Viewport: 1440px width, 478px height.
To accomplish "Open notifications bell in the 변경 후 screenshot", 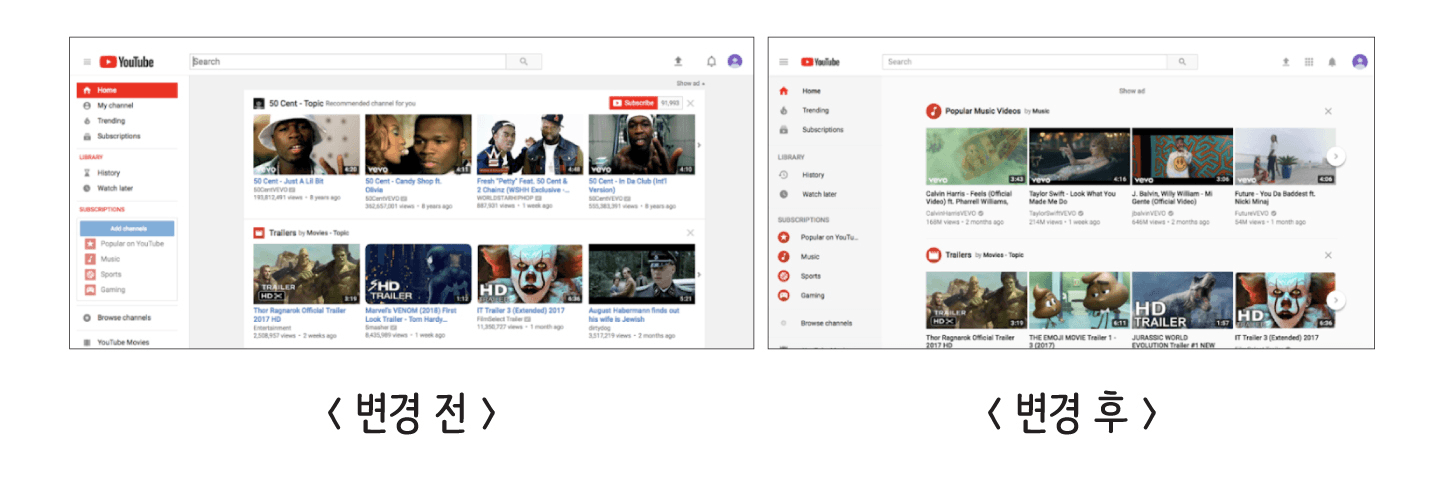I will click(1332, 62).
